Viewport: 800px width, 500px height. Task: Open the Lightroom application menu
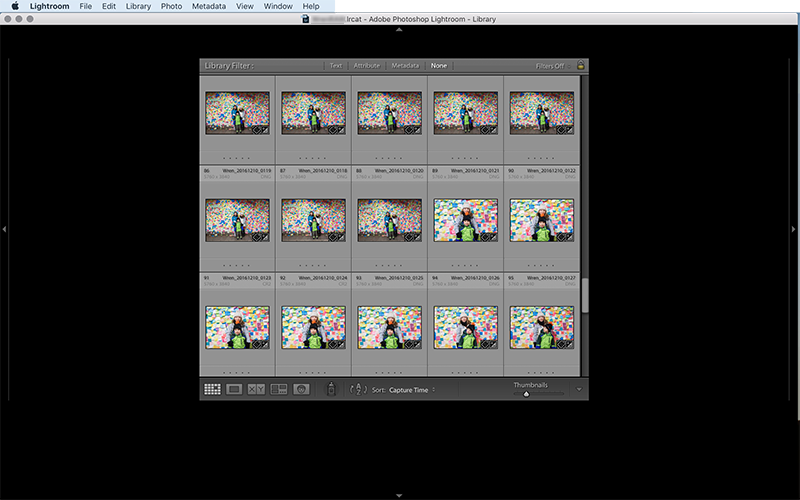(x=49, y=6)
